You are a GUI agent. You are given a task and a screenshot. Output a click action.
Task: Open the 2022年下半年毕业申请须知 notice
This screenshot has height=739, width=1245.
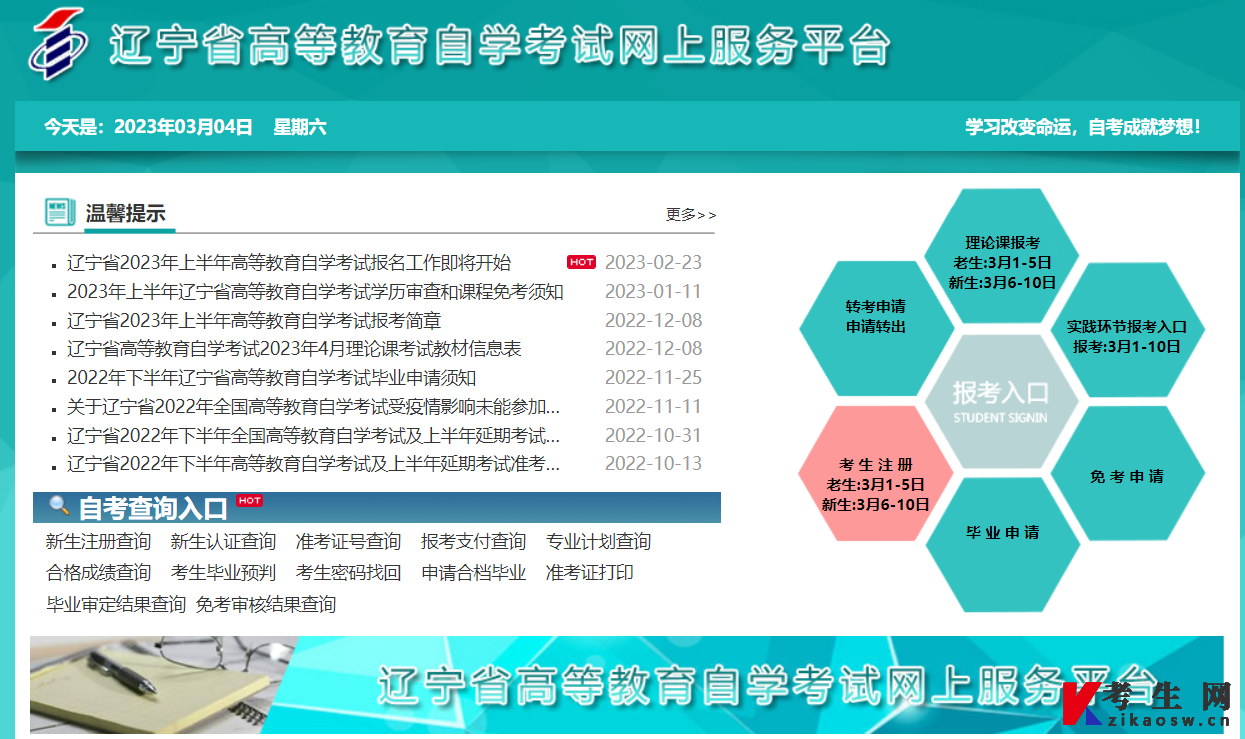(x=271, y=378)
